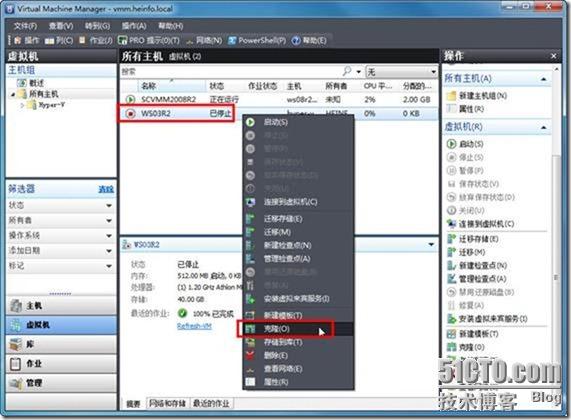This screenshot has width=571, height=420.
Task: Click the 管理 navigation icon
Action: [16, 383]
